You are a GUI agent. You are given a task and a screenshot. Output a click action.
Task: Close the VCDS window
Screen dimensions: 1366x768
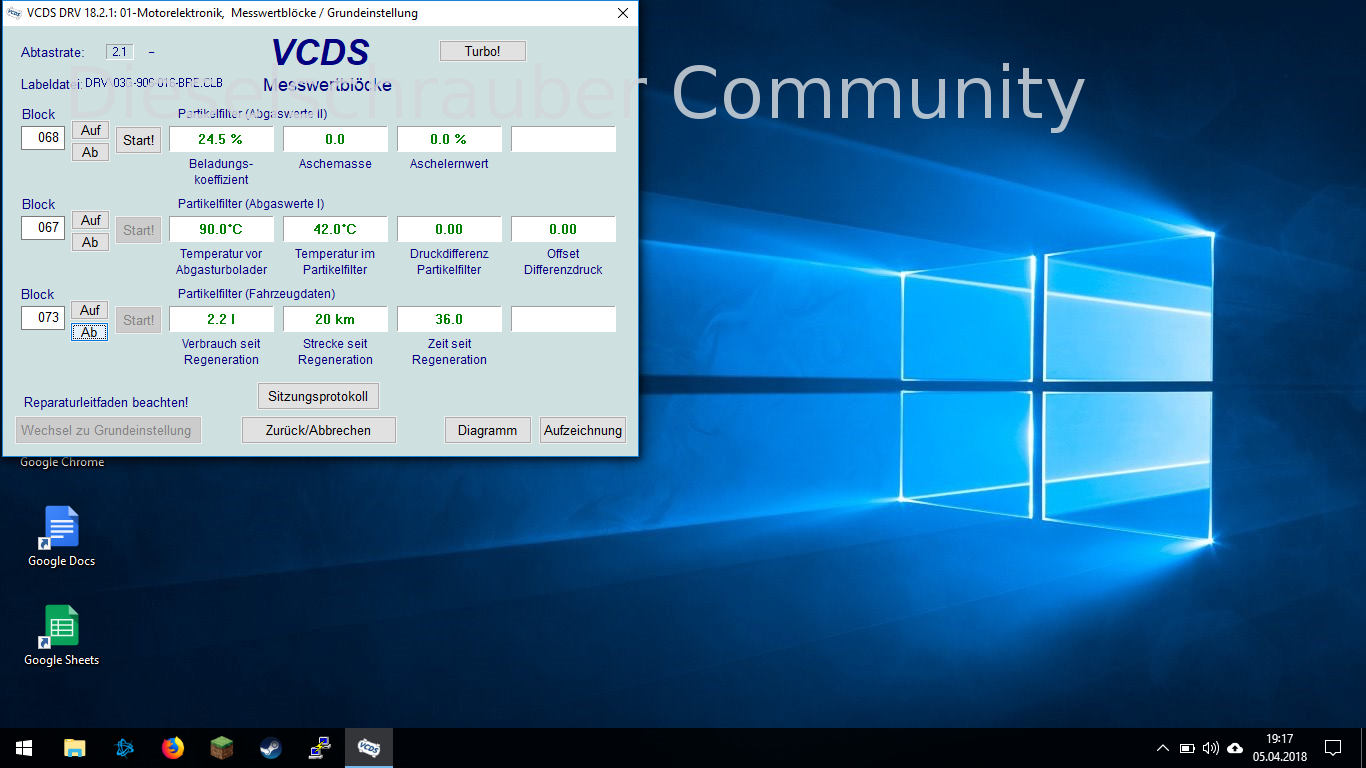click(x=623, y=13)
